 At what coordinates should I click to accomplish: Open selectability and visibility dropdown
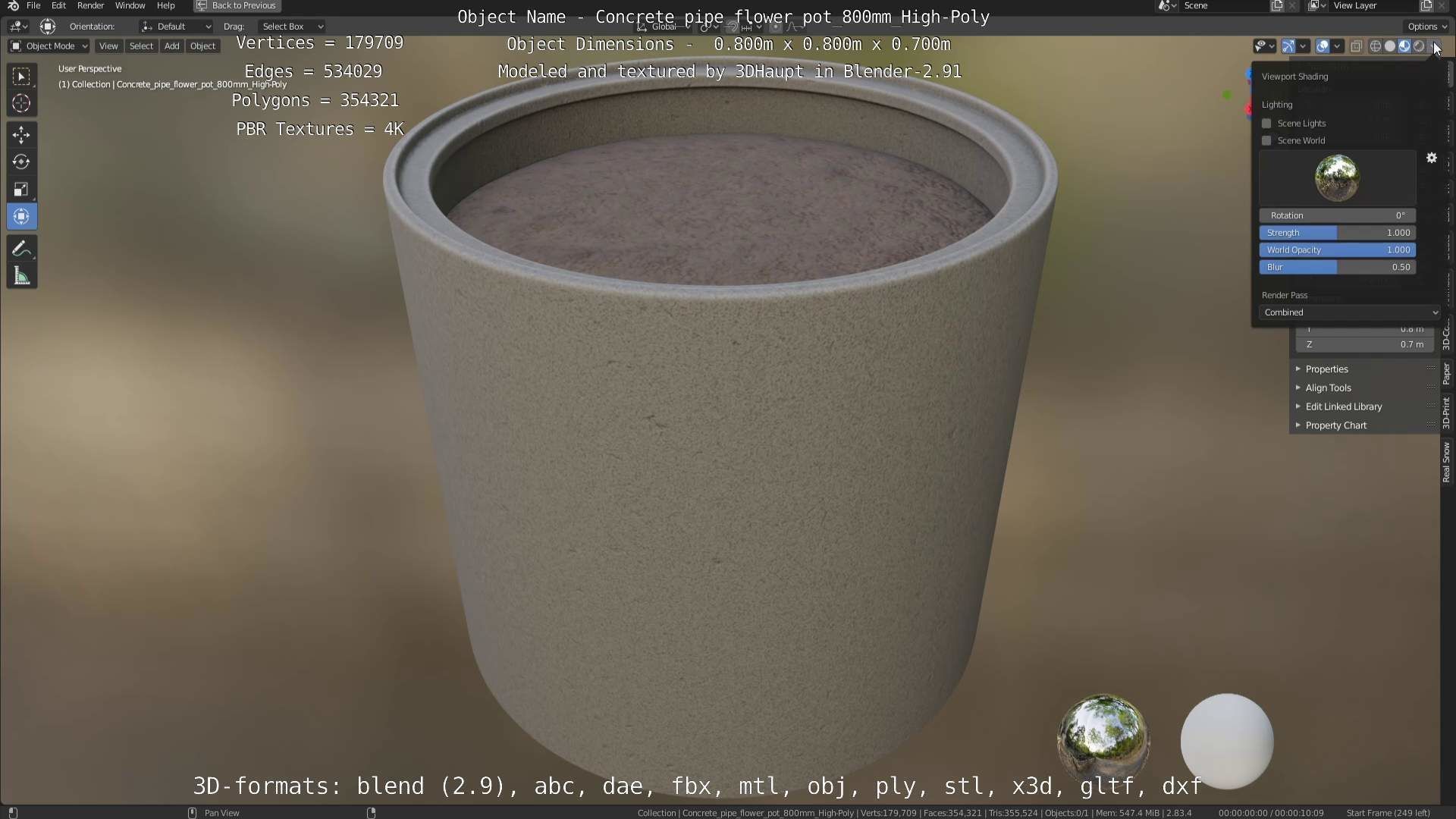(1263, 46)
